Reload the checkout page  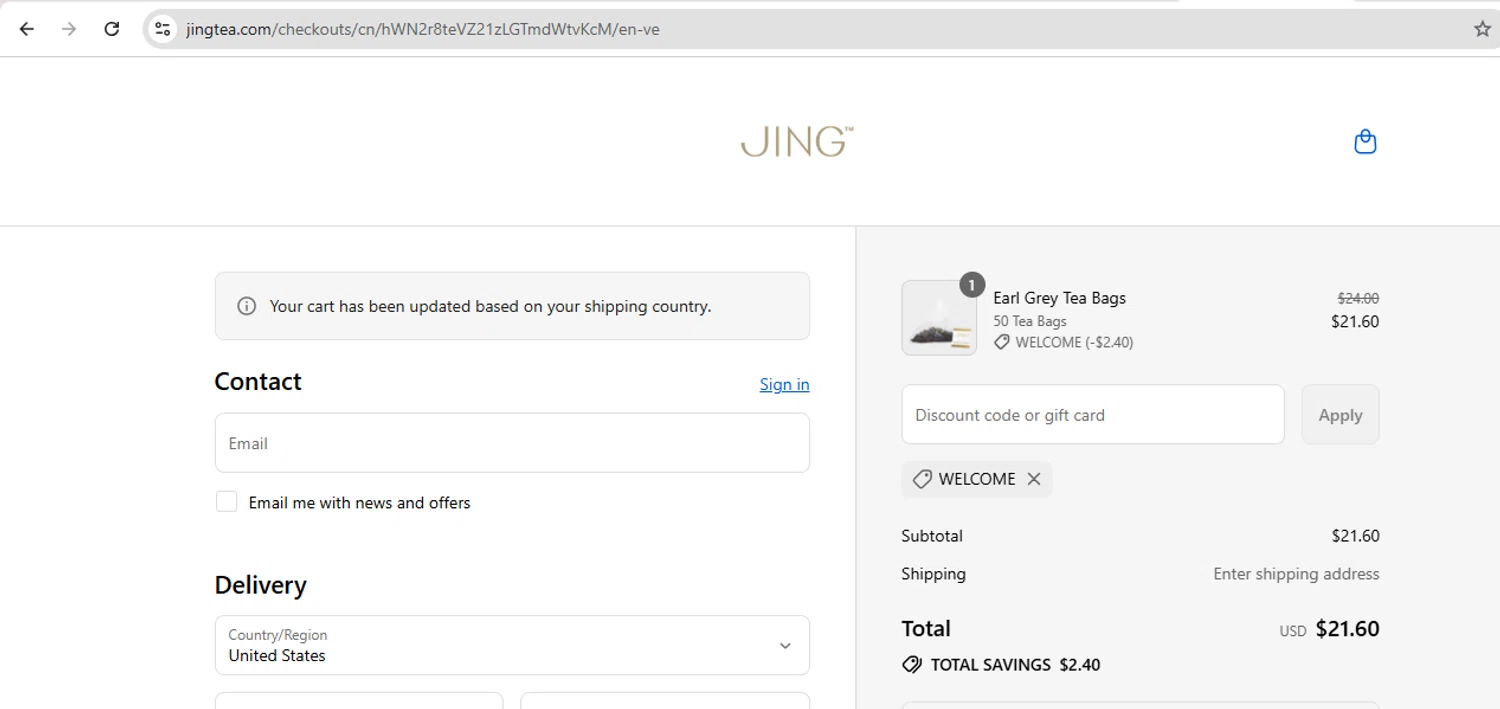(112, 29)
